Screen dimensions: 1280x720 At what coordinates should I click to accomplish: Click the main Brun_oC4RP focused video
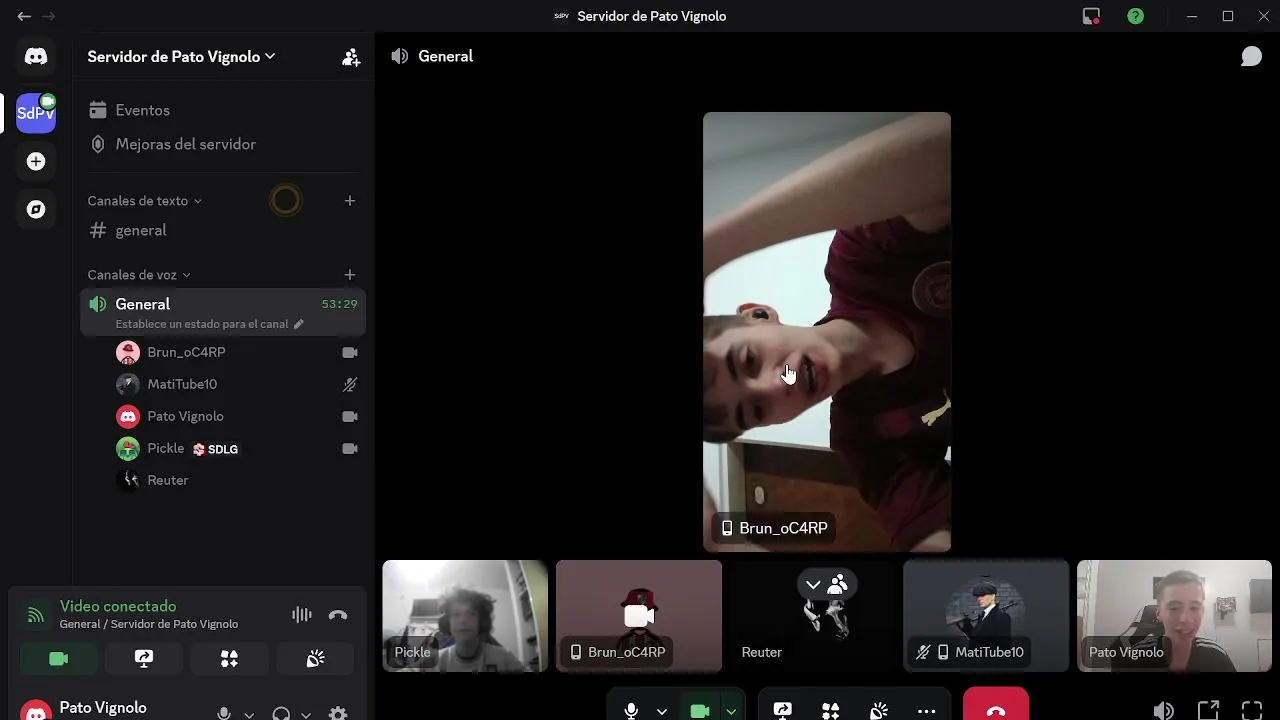point(827,332)
